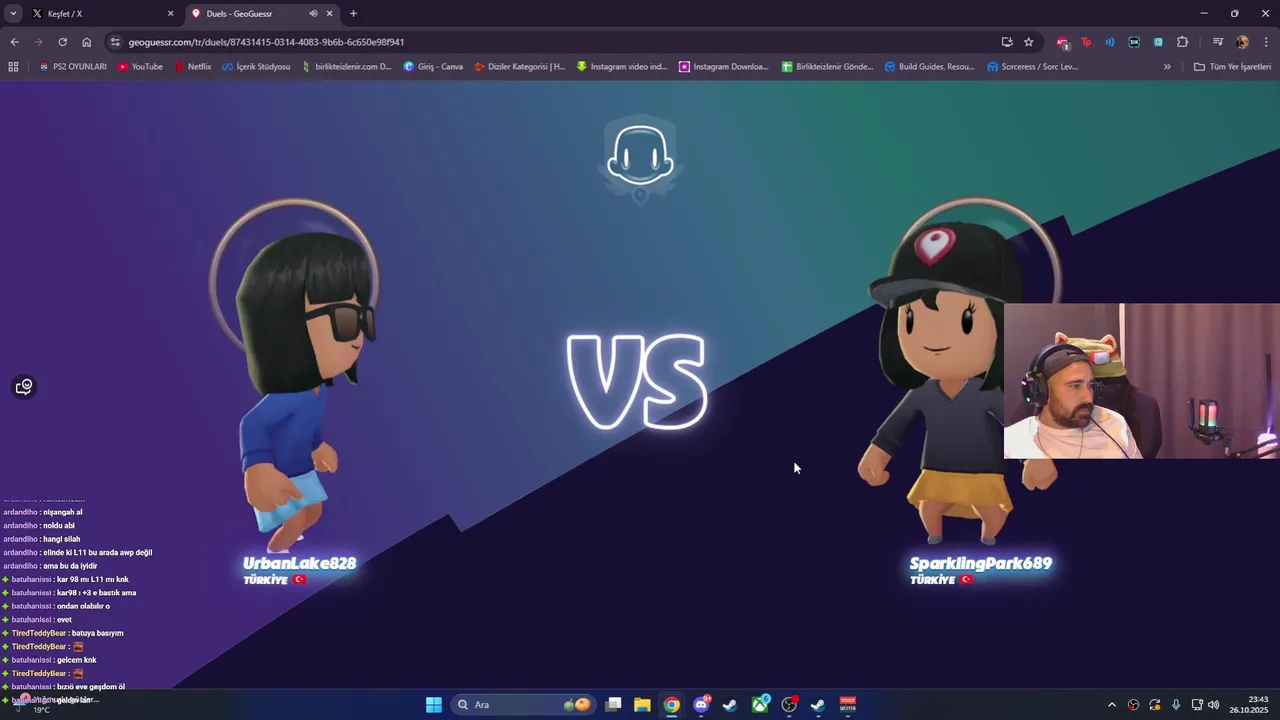1280x720 pixels.
Task: Open a new browser tab
Action: coord(353,14)
